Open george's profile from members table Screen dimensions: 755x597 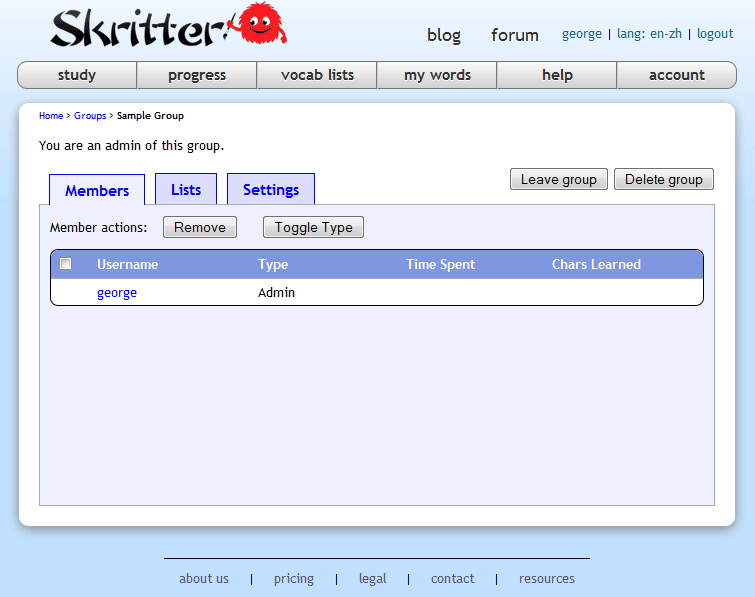coord(117,293)
